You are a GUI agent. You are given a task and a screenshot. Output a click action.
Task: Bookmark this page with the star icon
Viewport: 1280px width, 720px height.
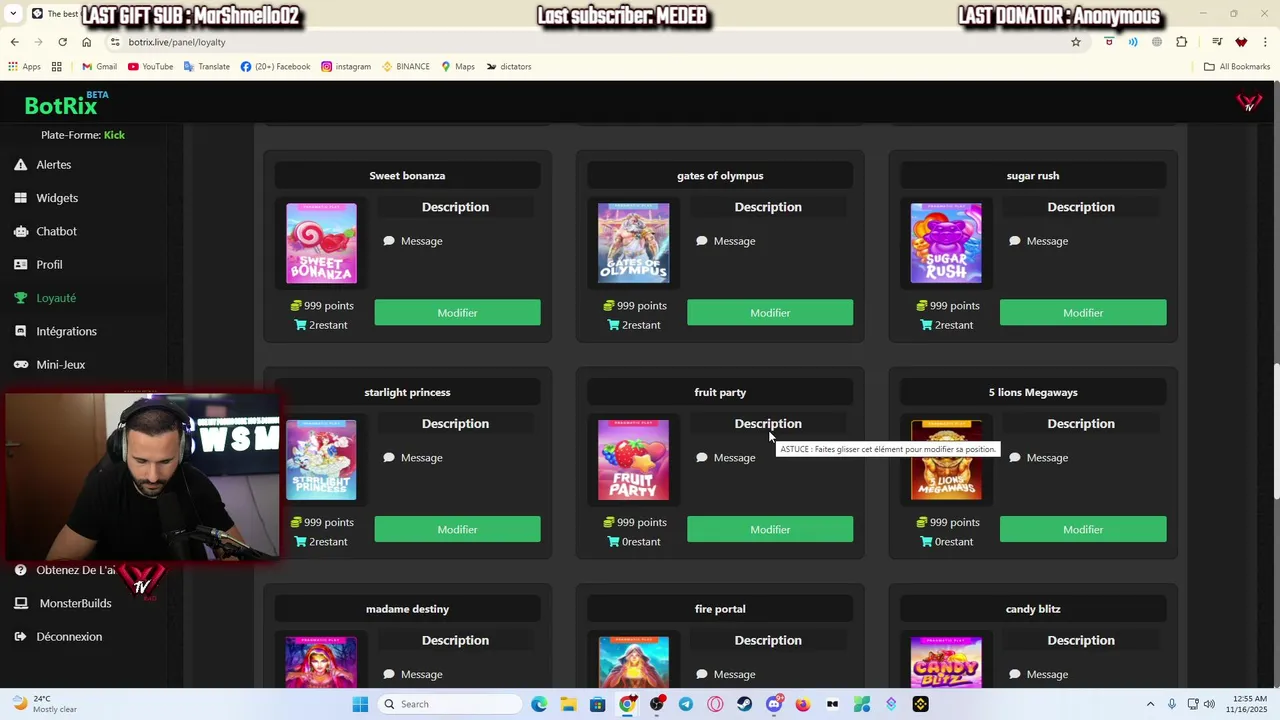coord(1076,42)
